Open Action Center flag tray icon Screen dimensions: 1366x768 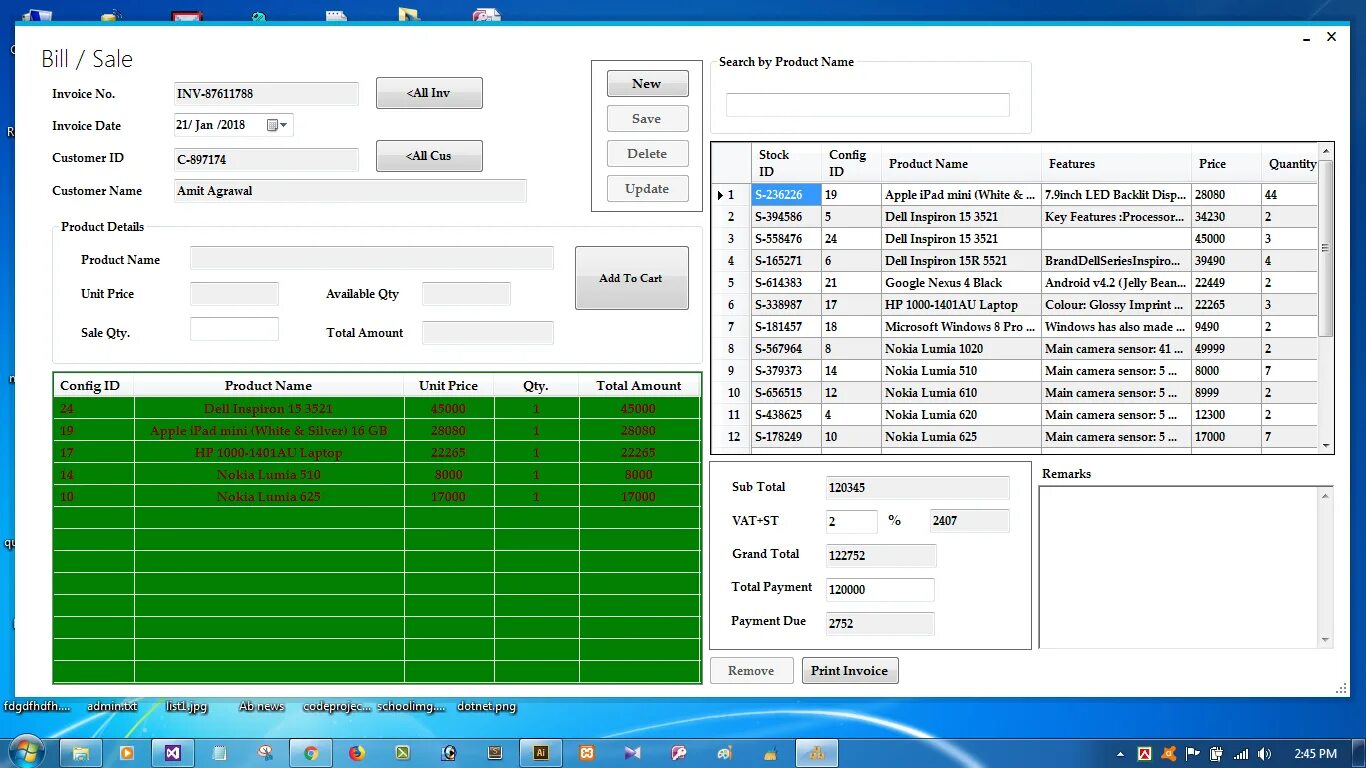click(x=1192, y=754)
